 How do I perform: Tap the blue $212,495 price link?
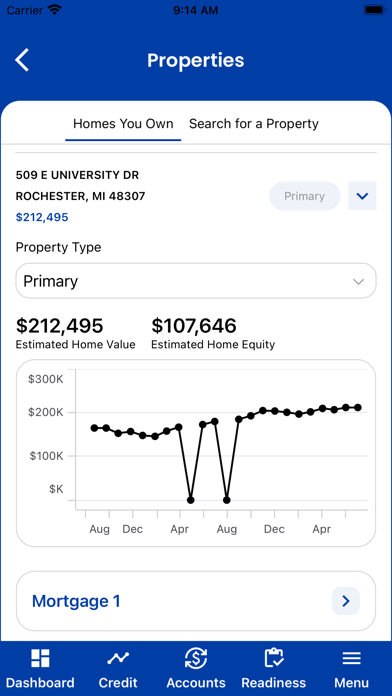(42, 218)
